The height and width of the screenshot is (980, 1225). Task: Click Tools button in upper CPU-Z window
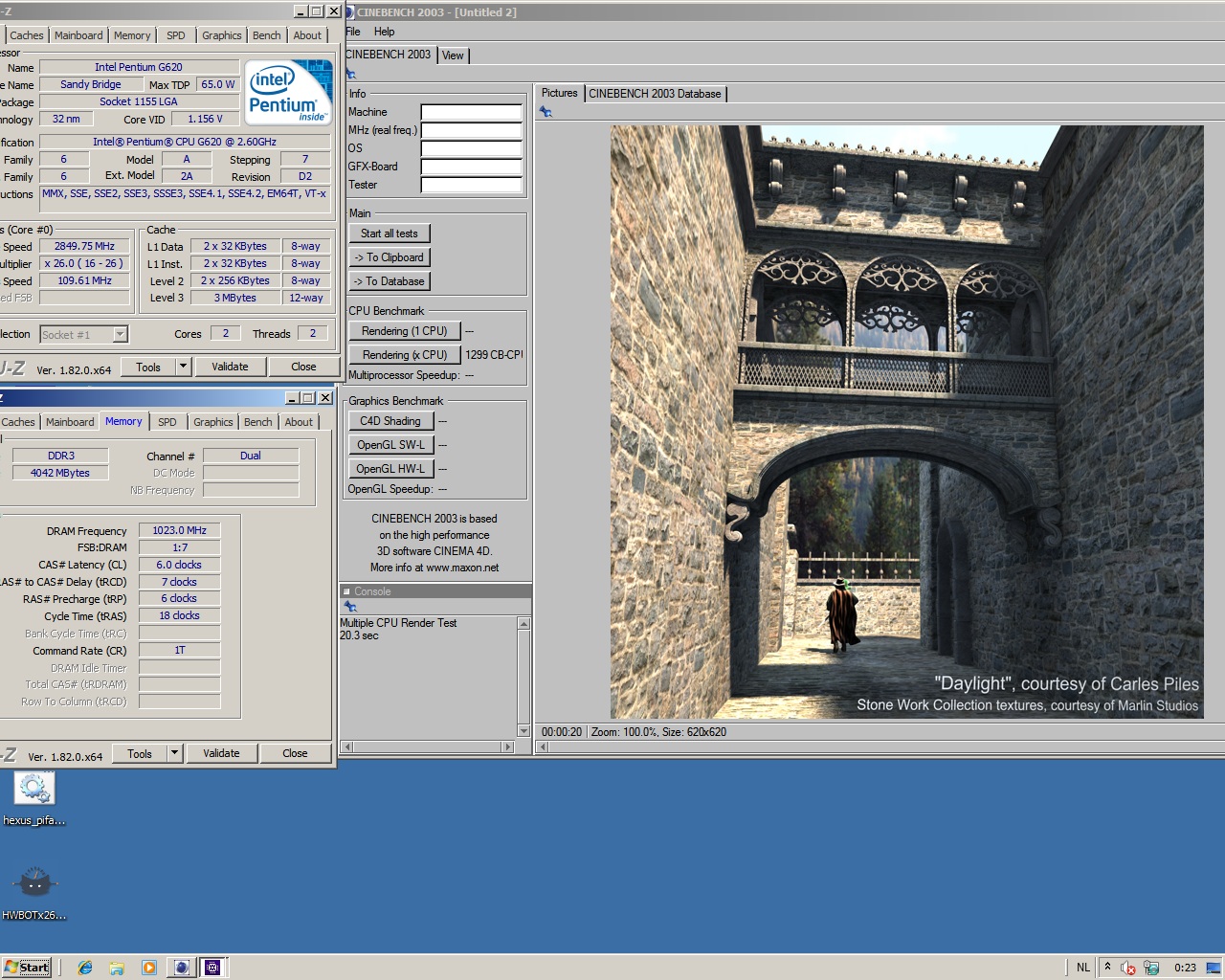[148, 367]
